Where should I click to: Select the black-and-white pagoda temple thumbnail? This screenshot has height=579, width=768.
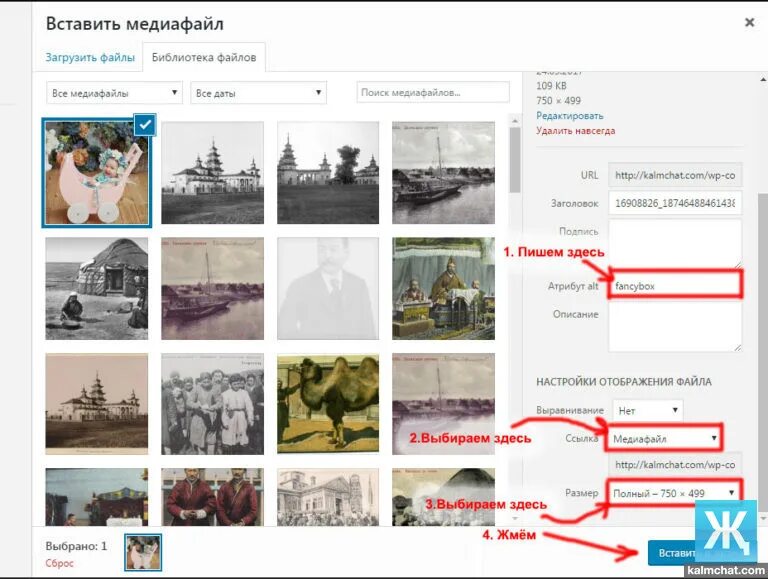coord(213,173)
